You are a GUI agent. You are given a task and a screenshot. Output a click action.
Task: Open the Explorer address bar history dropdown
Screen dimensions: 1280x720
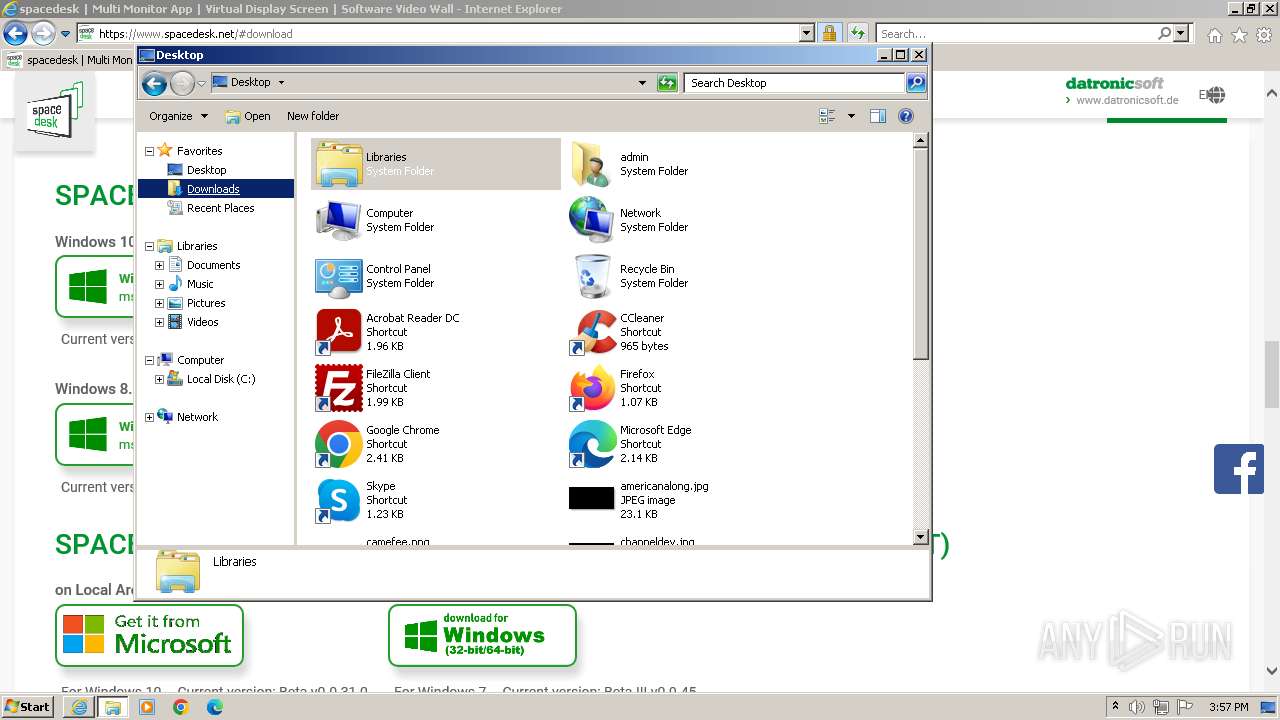[x=642, y=83]
